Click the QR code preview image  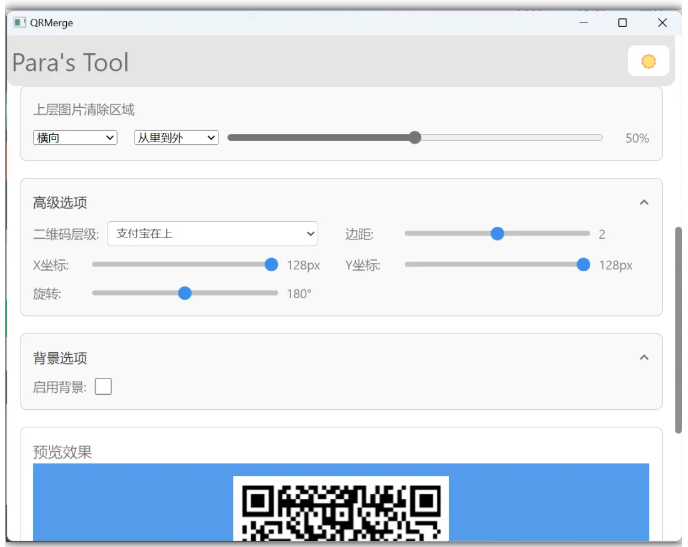click(x=341, y=508)
